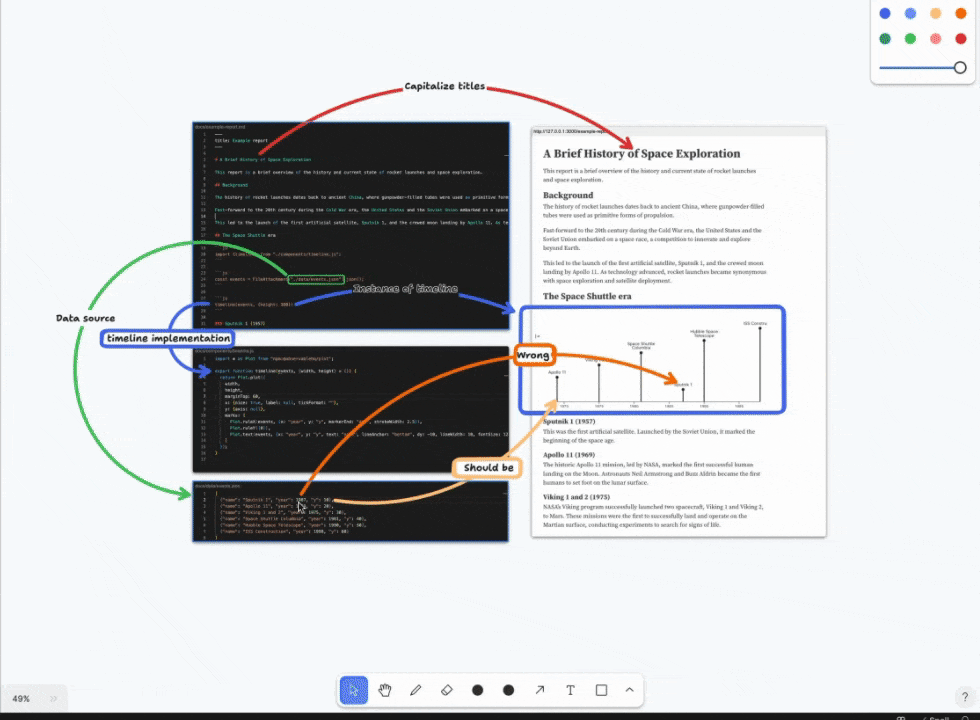
Task: Click the 'Apollo 11 (1969)' heading
Action: click(x=569, y=455)
